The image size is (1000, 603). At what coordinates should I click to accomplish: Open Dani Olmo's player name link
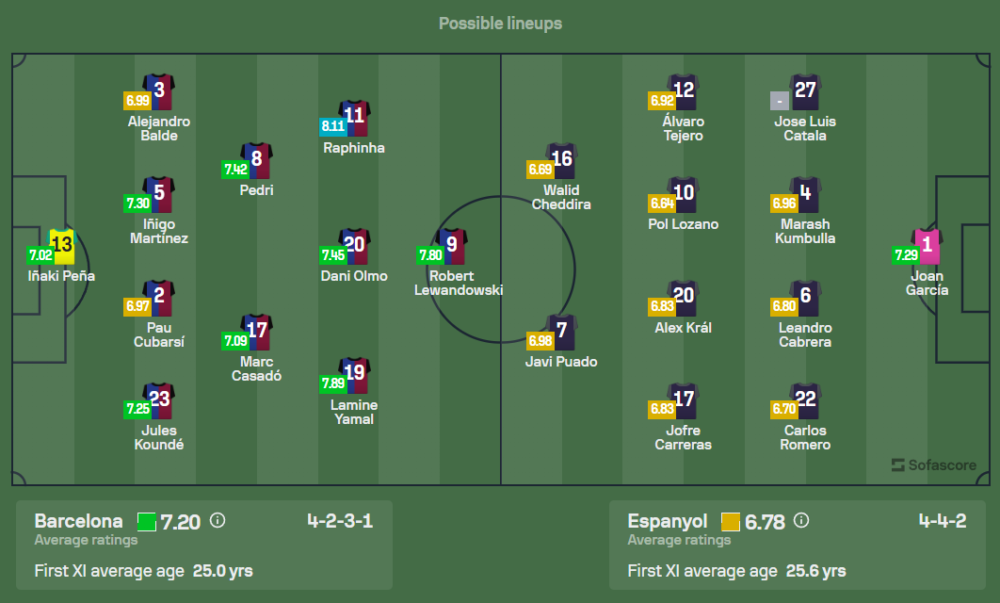pos(354,276)
